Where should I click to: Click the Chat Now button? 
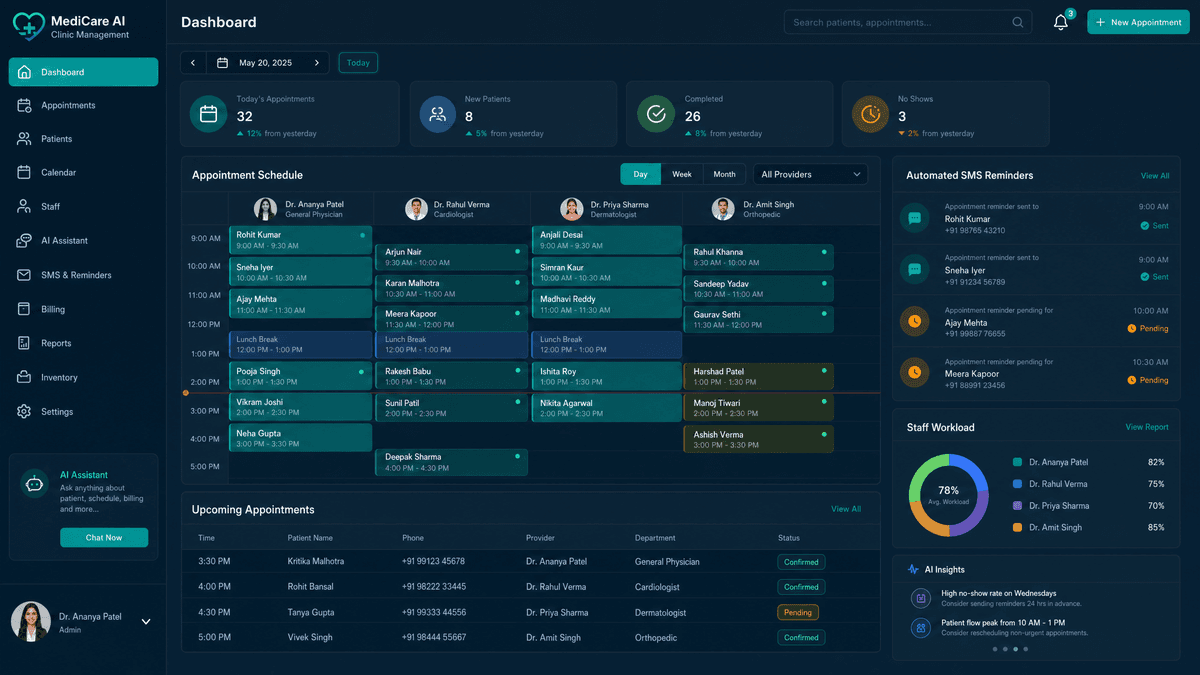coord(104,537)
